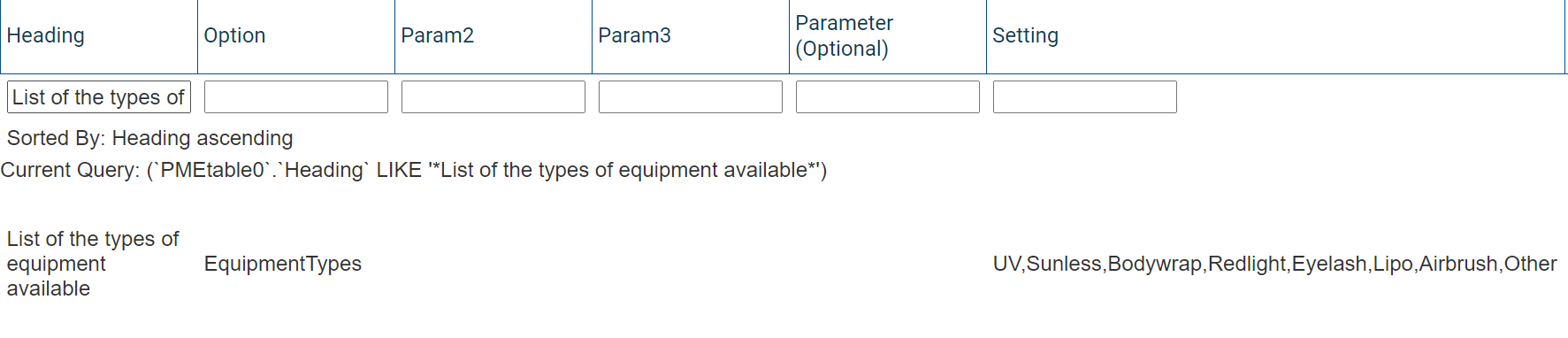Click the Sorted By: Heading ascending text
Screen dimensions: 1568x338
click(x=149, y=138)
